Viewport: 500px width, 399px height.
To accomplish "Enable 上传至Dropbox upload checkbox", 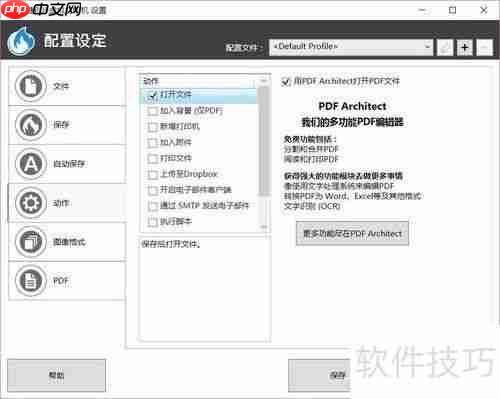I will (x=152, y=174).
